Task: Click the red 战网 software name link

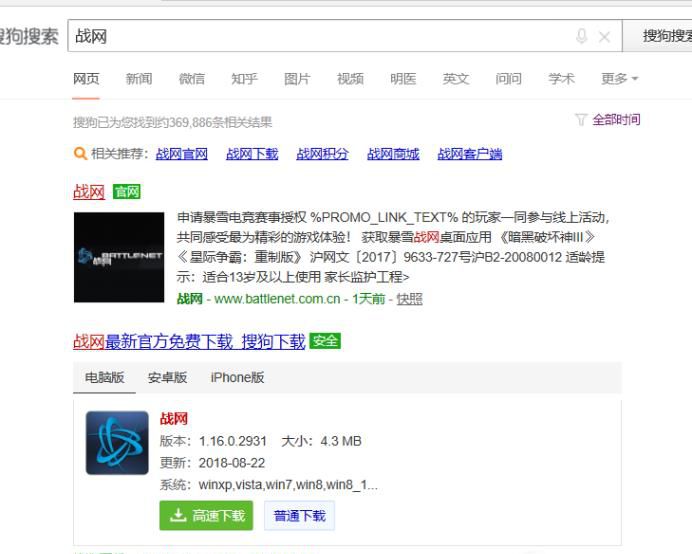Action: tap(174, 418)
